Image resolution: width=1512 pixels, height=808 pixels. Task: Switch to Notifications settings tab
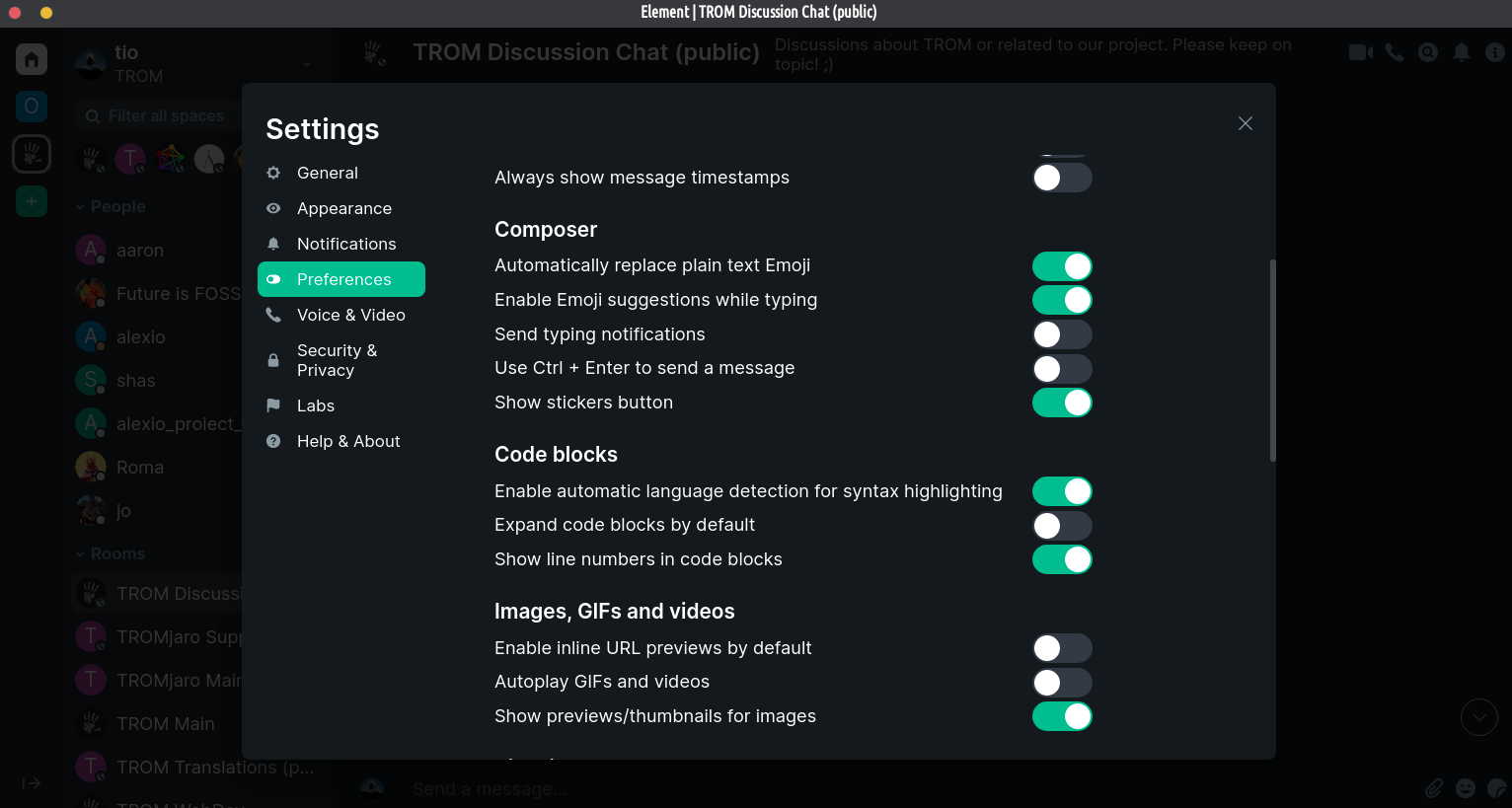tap(341, 244)
